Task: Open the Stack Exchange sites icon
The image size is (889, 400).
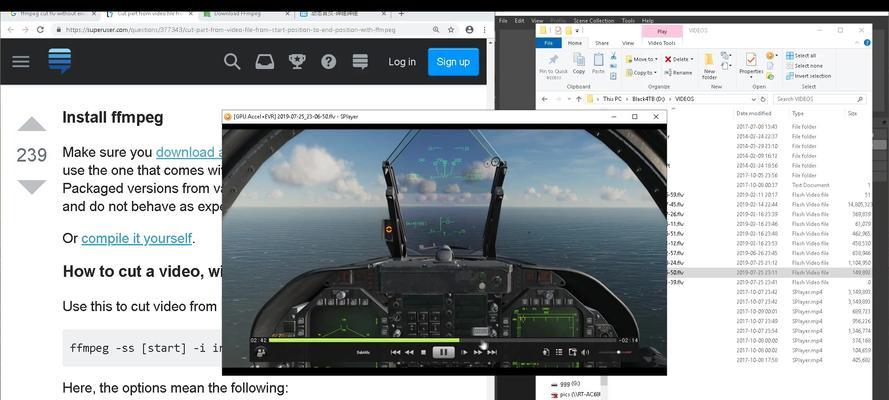Action: coord(360,61)
